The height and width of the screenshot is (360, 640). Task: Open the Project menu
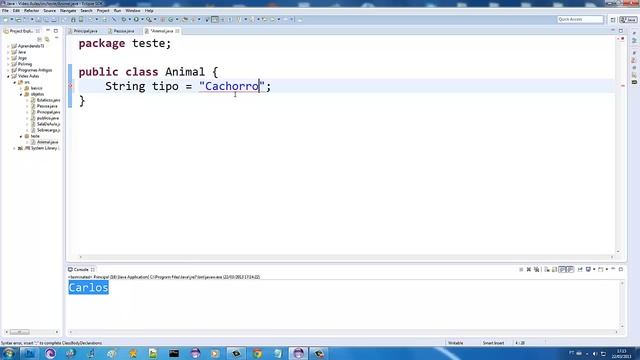point(103,11)
